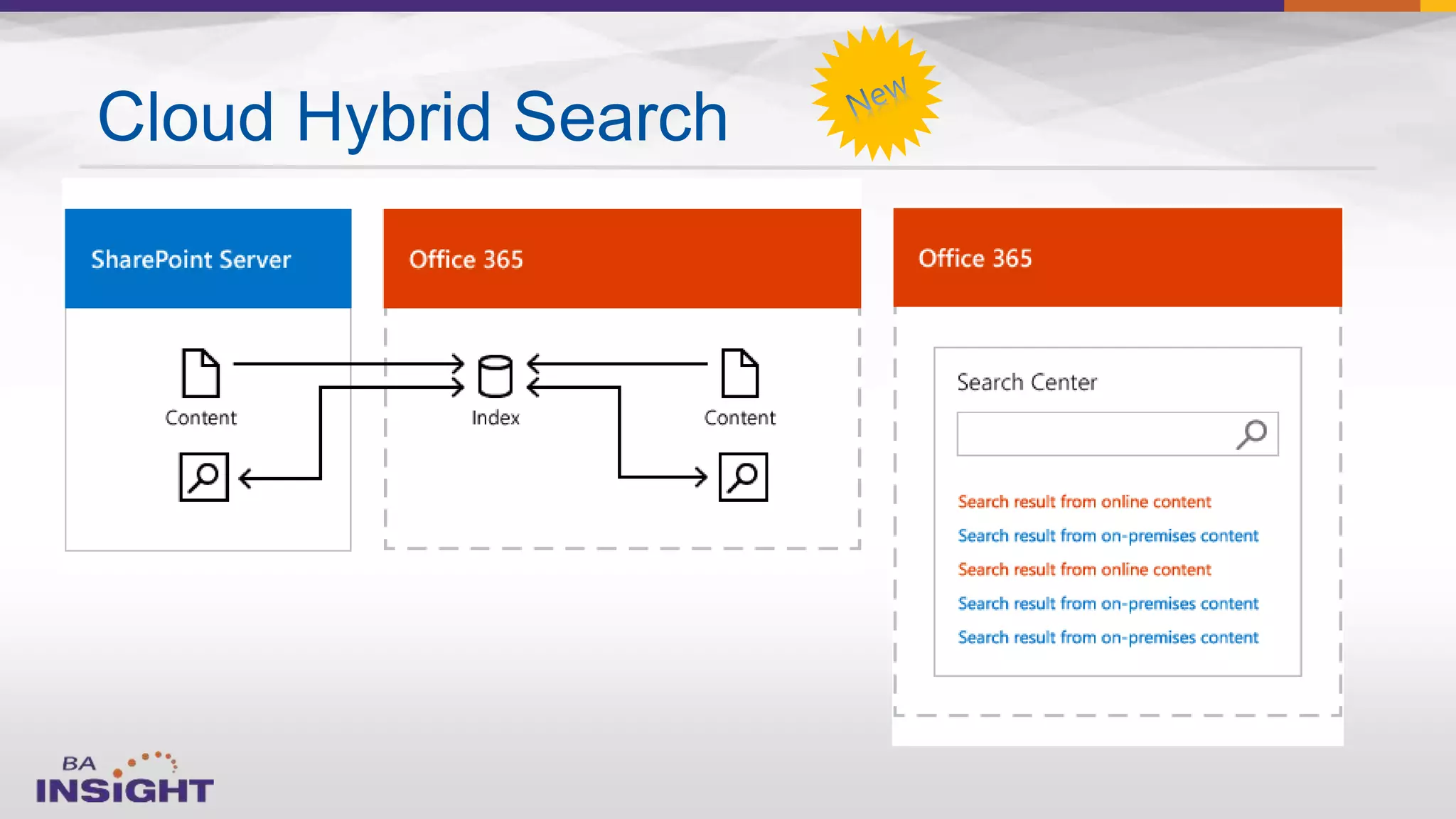Click the 'Index' label

496,418
